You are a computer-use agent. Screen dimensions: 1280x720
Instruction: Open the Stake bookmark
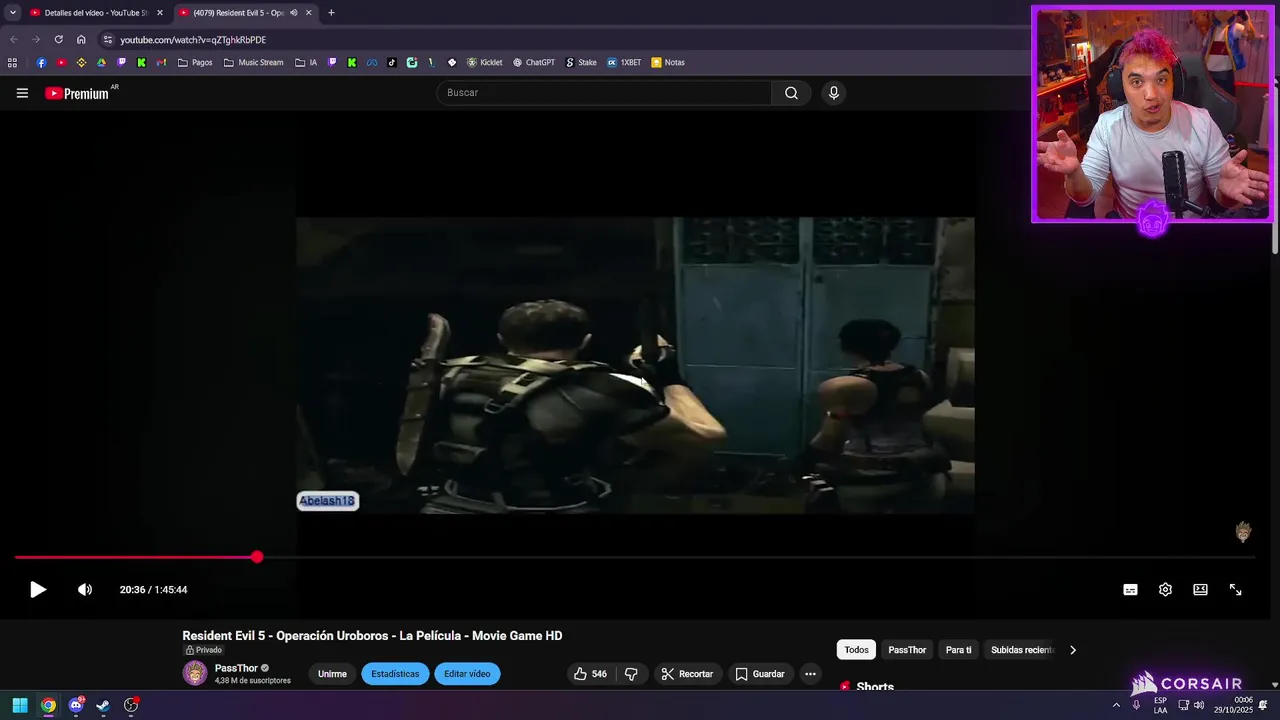pyautogui.click(x=580, y=62)
